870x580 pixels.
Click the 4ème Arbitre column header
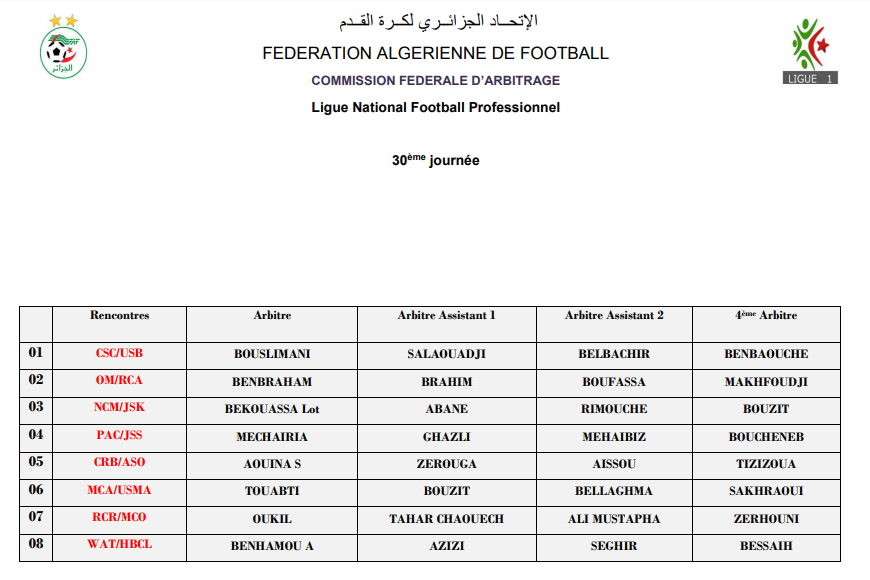pos(766,316)
